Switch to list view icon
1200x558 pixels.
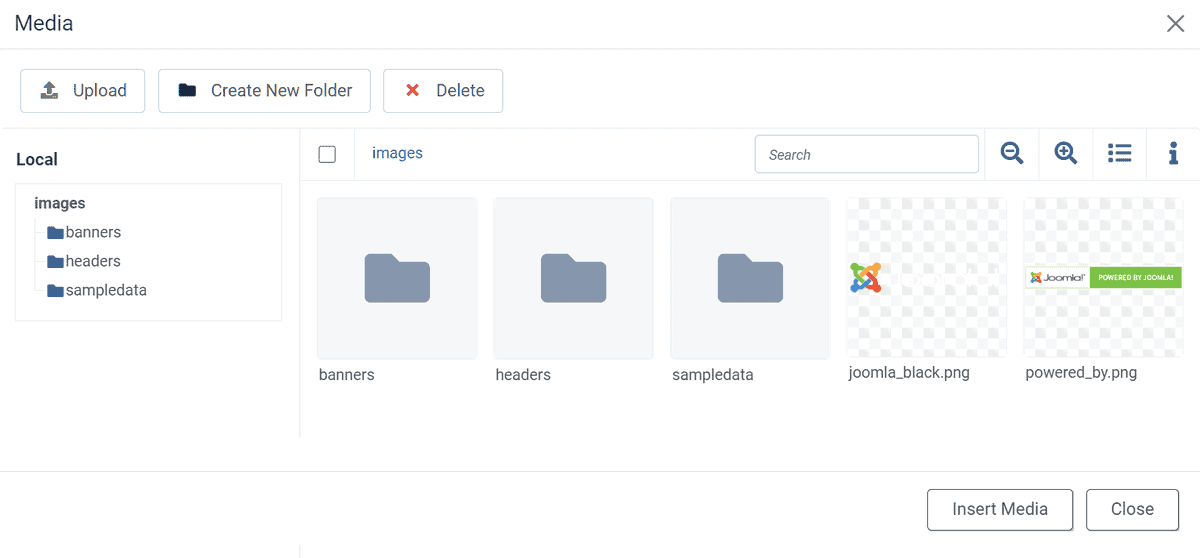point(1120,154)
